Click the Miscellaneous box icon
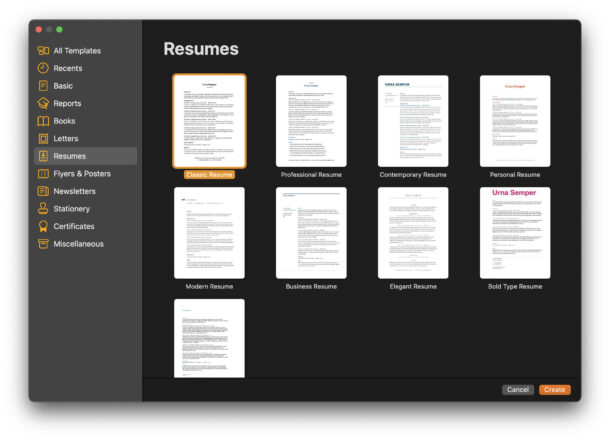The height and width of the screenshot is (440, 610). coord(43,244)
